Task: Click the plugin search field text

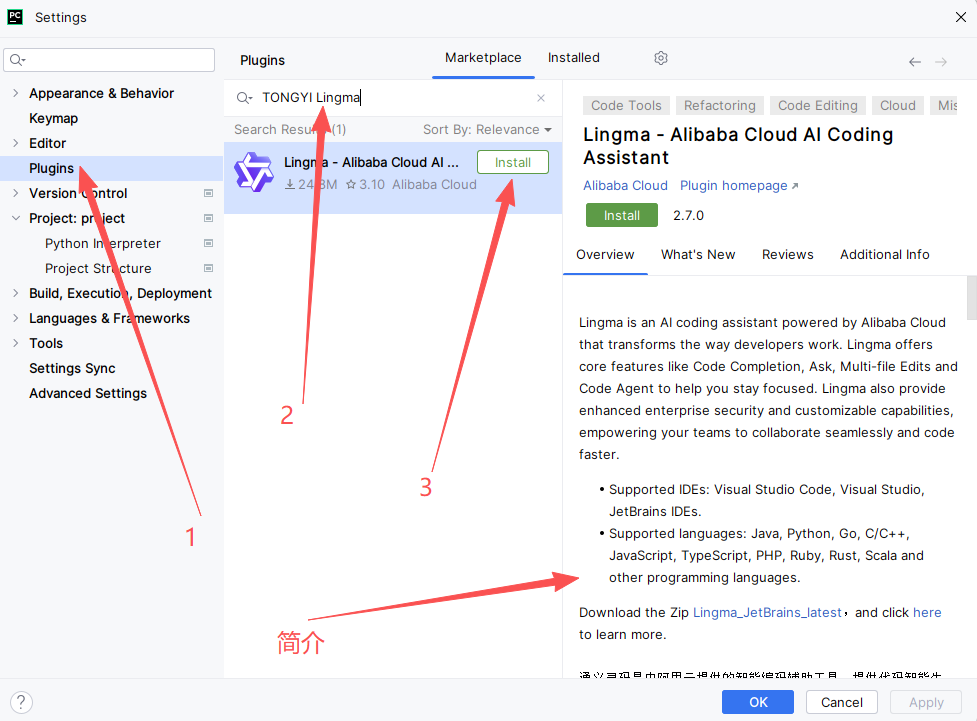Action: point(311,97)
